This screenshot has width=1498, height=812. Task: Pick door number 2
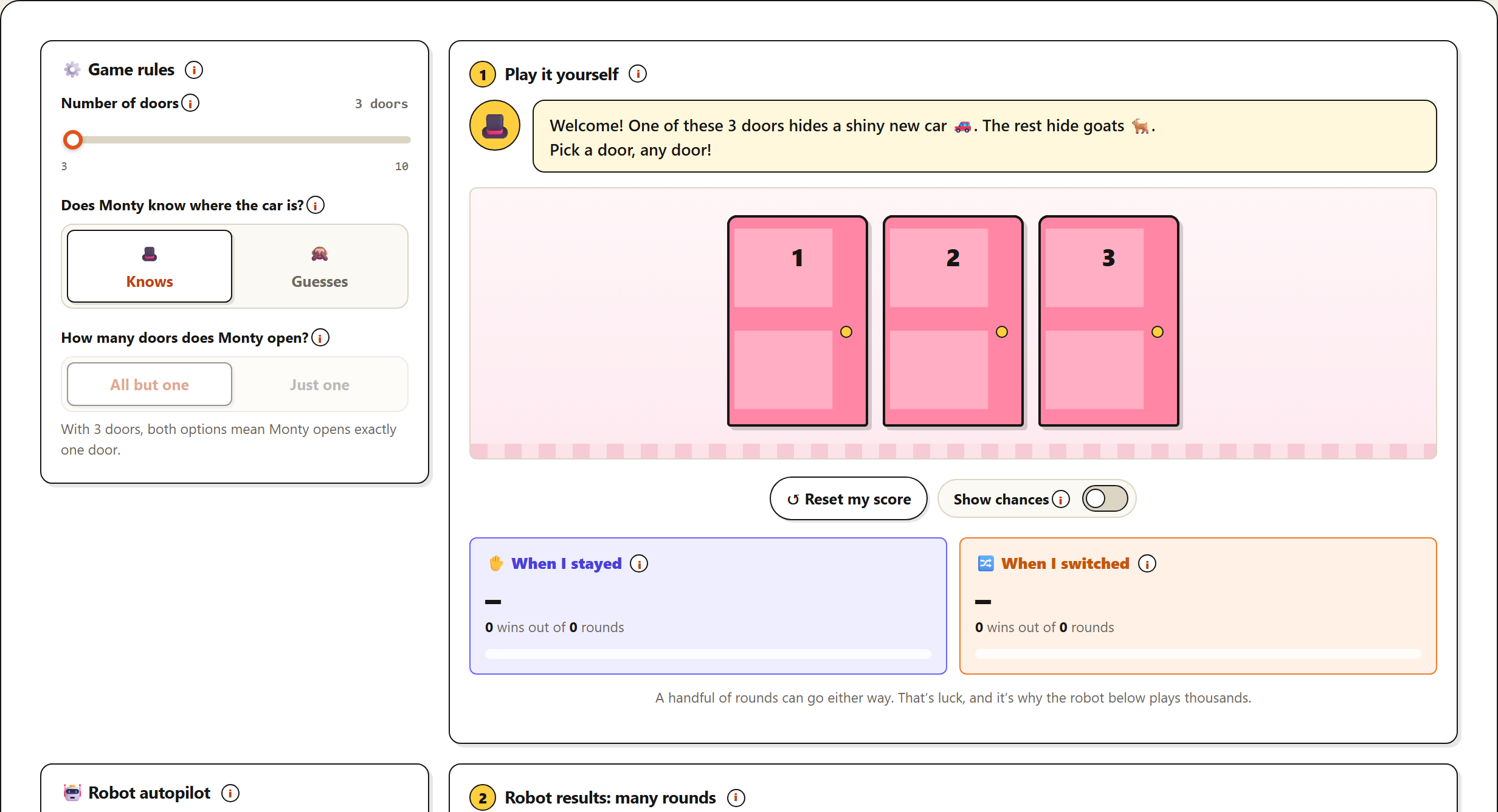(x=953, y=321)
